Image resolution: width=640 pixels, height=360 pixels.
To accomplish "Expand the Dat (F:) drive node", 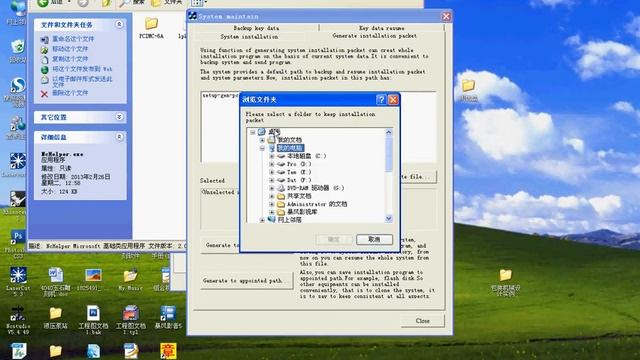I will (272, 180).
